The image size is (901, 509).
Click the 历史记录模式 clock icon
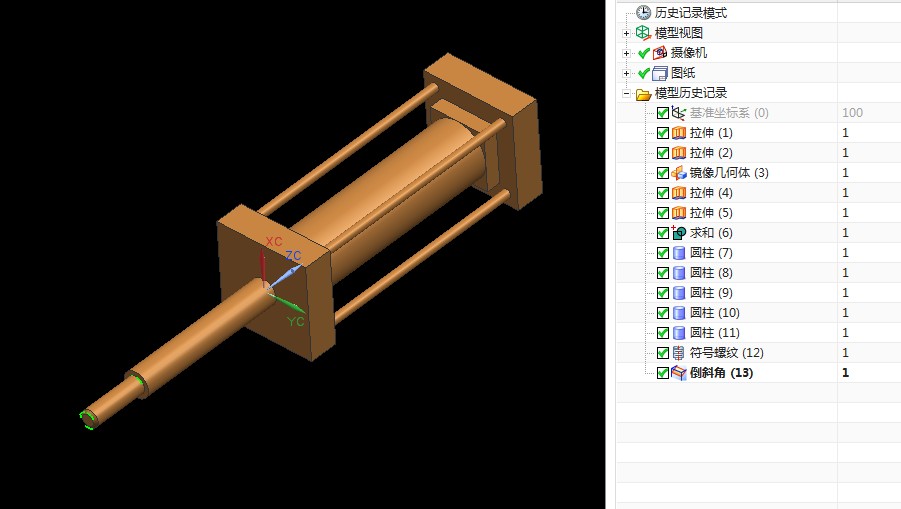[x=644, y=13]
